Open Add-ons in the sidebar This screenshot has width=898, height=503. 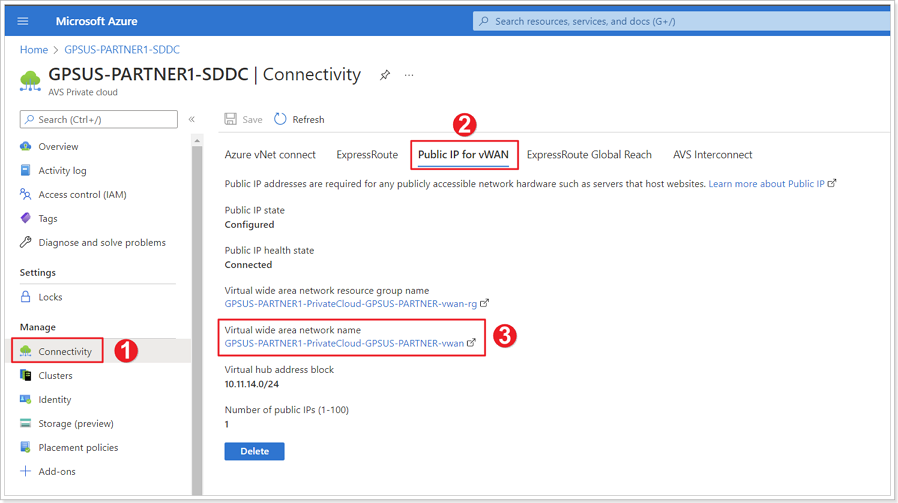click(x=57, y=472)
